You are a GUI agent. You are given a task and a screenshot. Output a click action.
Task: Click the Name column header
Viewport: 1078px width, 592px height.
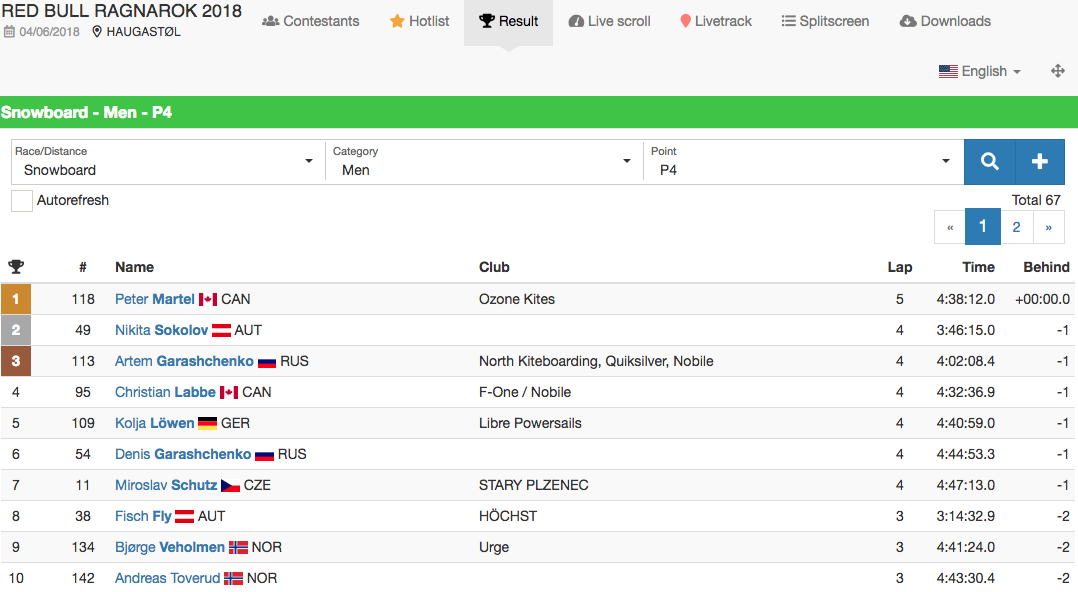(x=134, y=267)
